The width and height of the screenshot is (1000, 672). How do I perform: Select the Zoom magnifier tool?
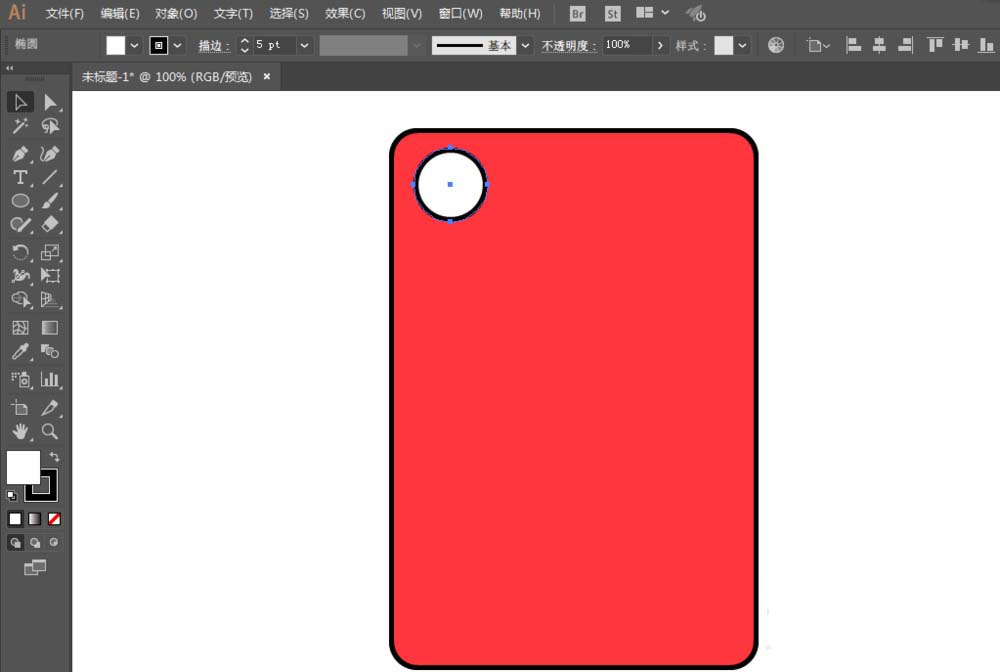tap(50, 432)
